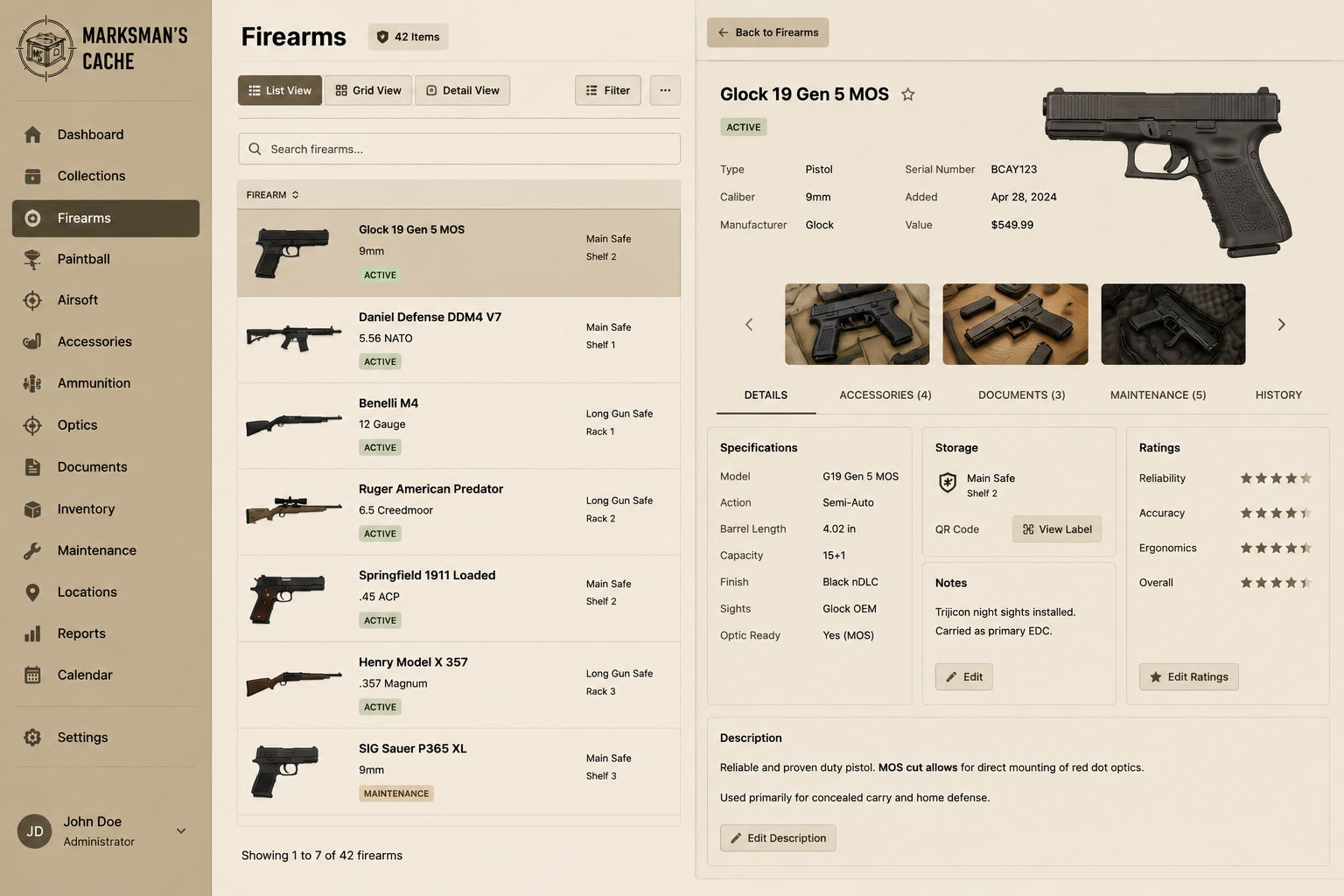
Task: Open third dark foam gallery thumbnail
Action: (1172, 324)
